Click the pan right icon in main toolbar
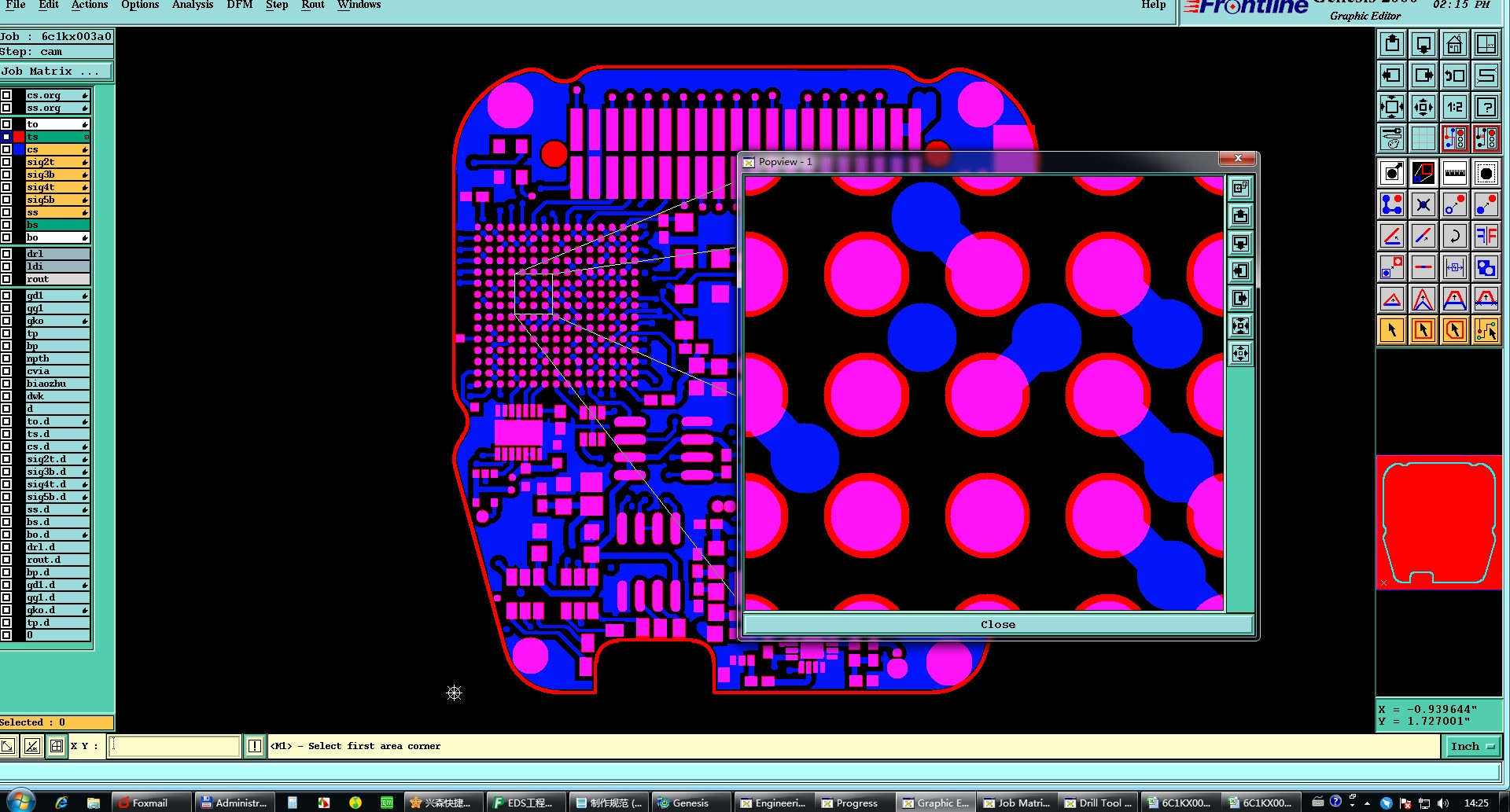Viewport: 1510px width, 812px height. click(x=1423, y=75)
